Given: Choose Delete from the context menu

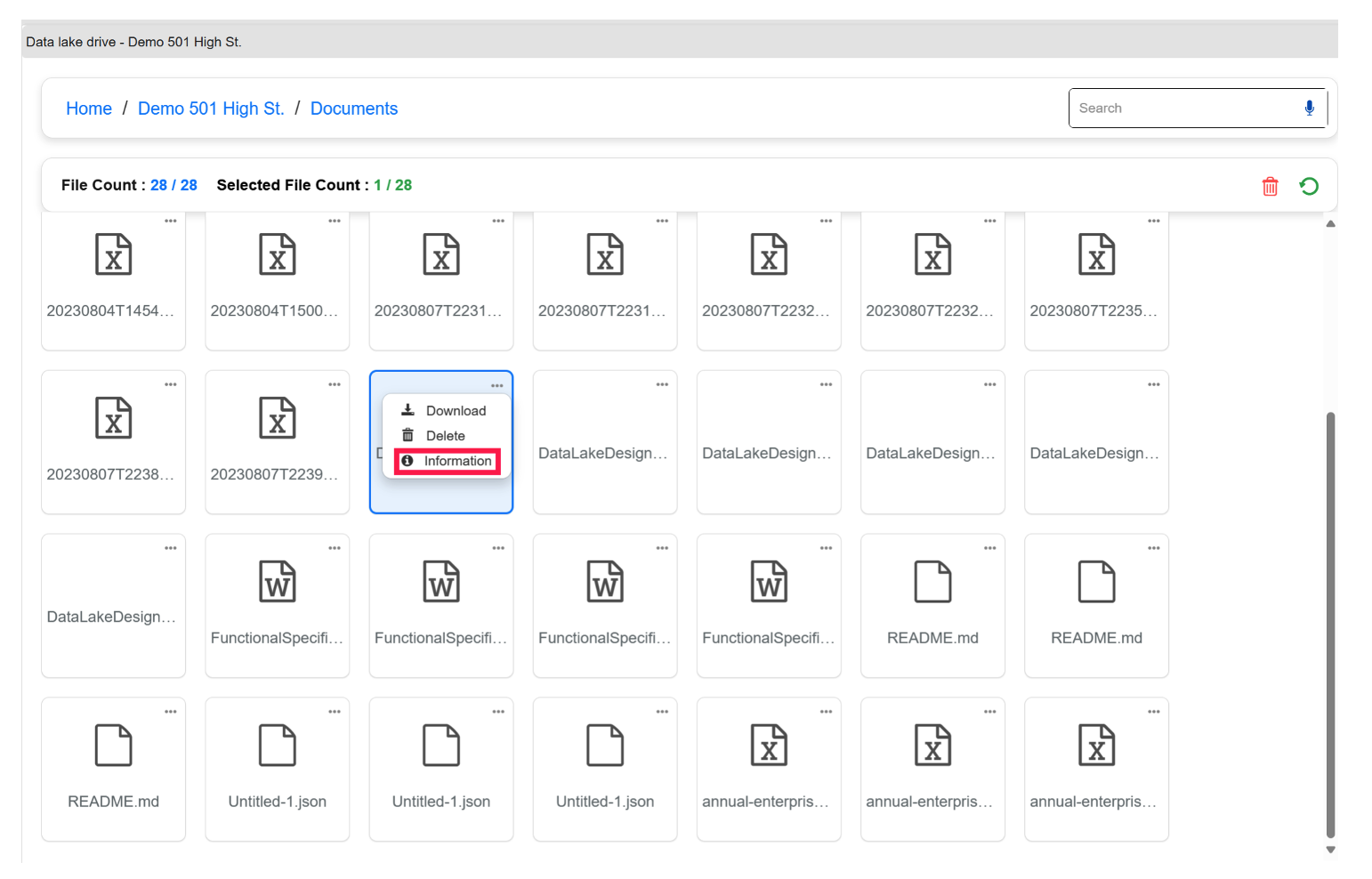Looking at the screenshot, I should (445, 436).
